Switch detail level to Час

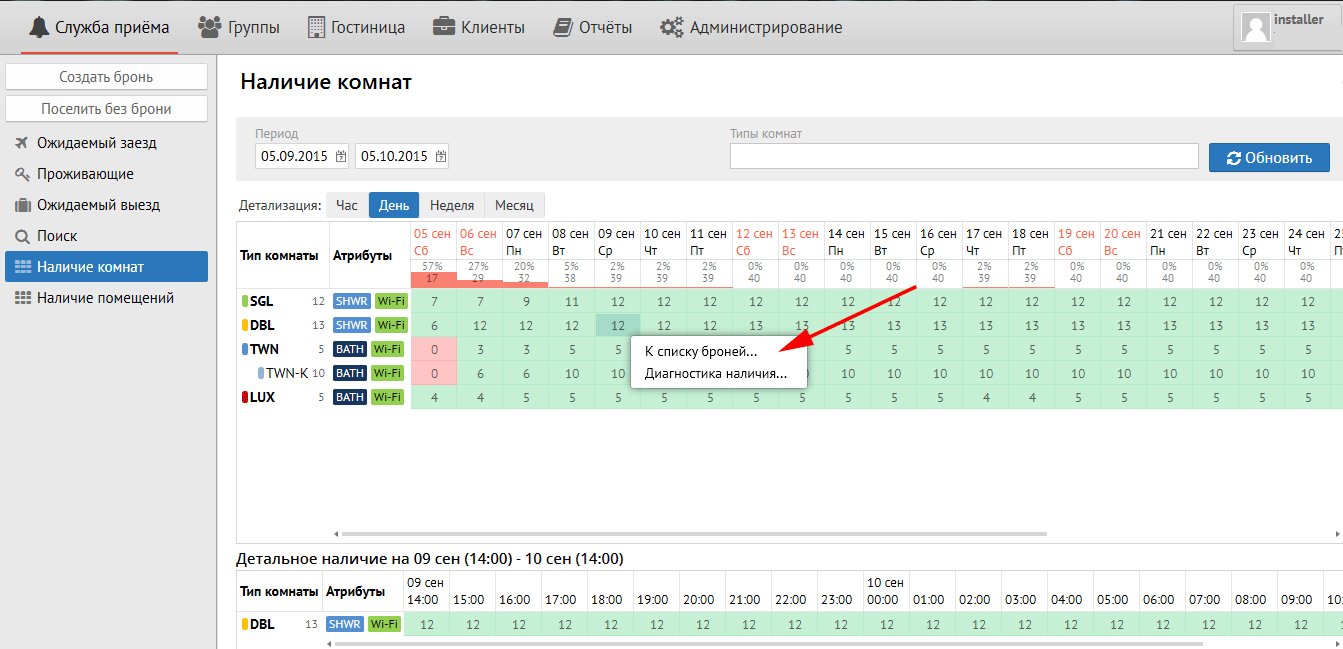(x=346, y=205)
